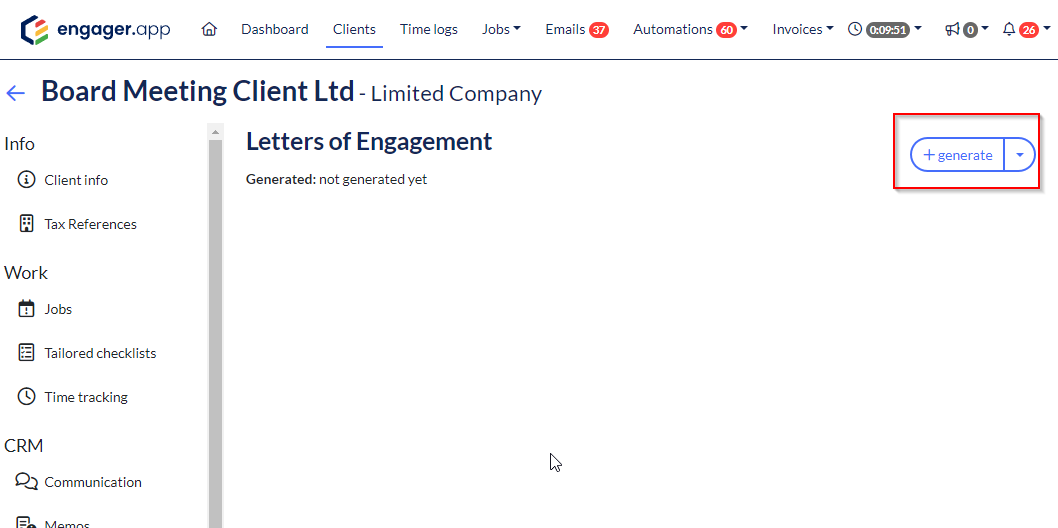This screenshot has width=1058, height=528.
Task: Open the Dashboard tab
Action: [x=275, y=30]
